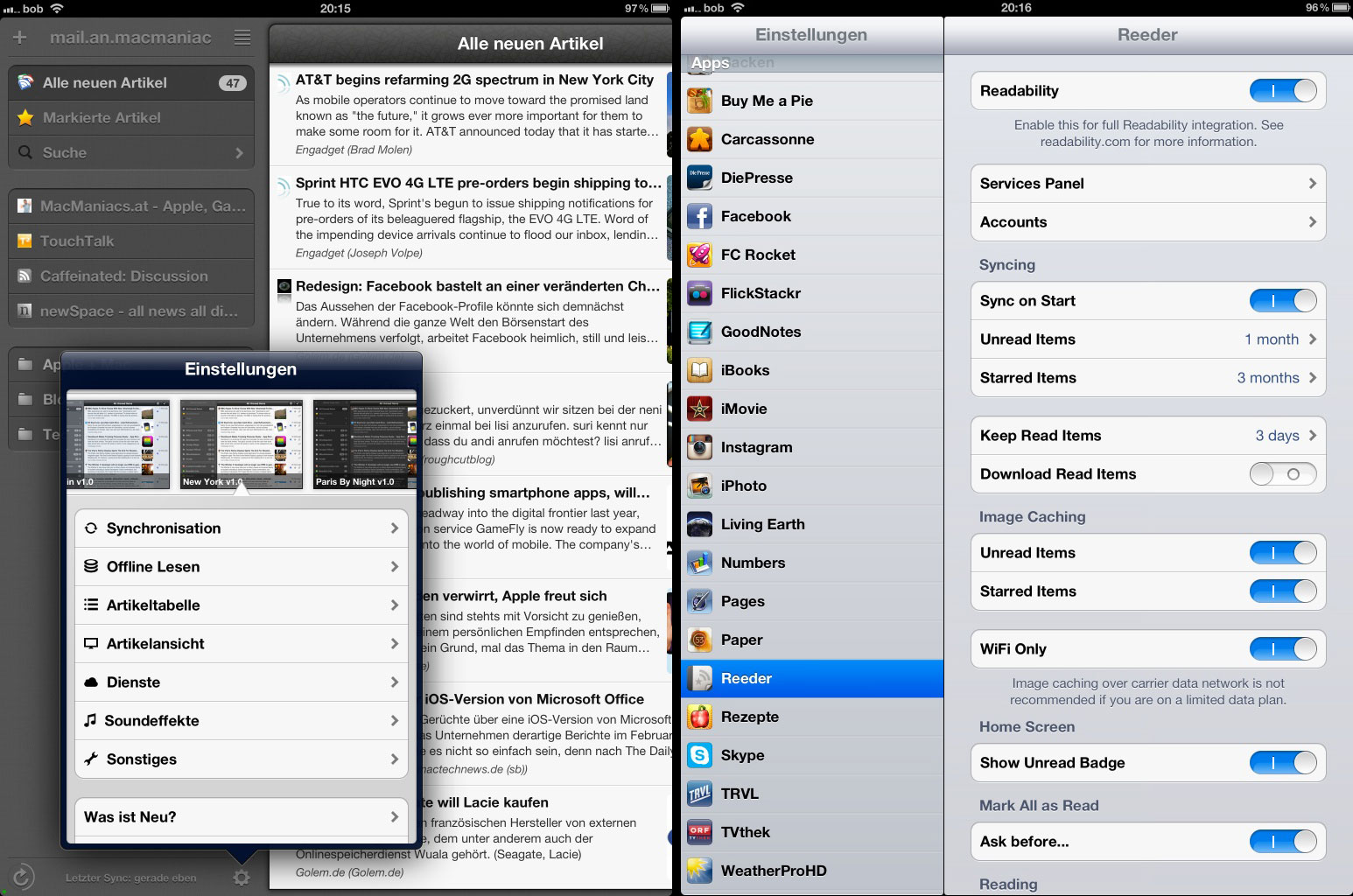Open the Dienste settings entry
Image resolution: width=1353 pixels, height=896 pixels.
pos(242,682)
